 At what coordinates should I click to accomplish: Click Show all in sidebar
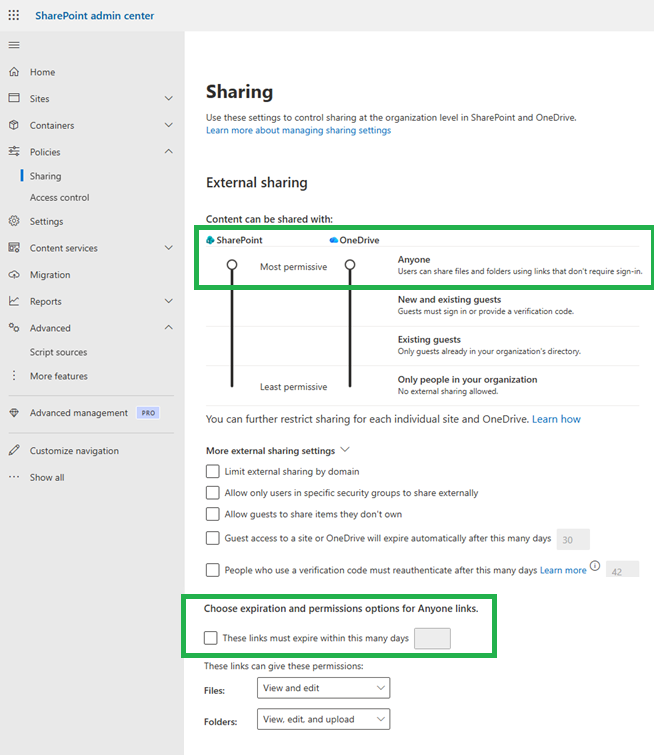tap(47, 477)
